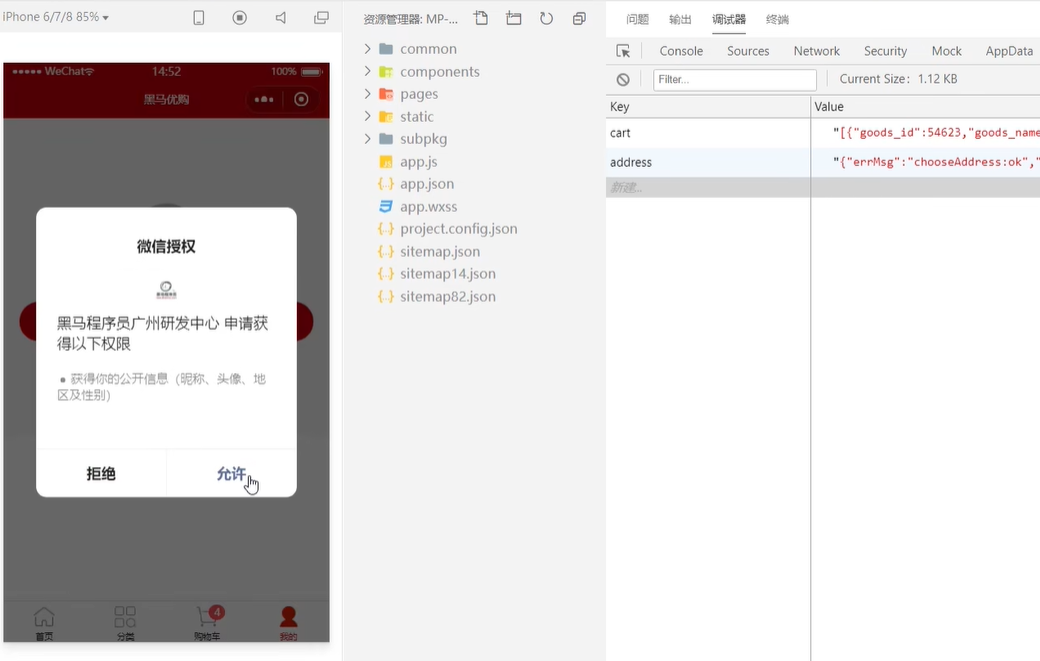Open the 我的 profile tab icon

click(x=289, y=623)
